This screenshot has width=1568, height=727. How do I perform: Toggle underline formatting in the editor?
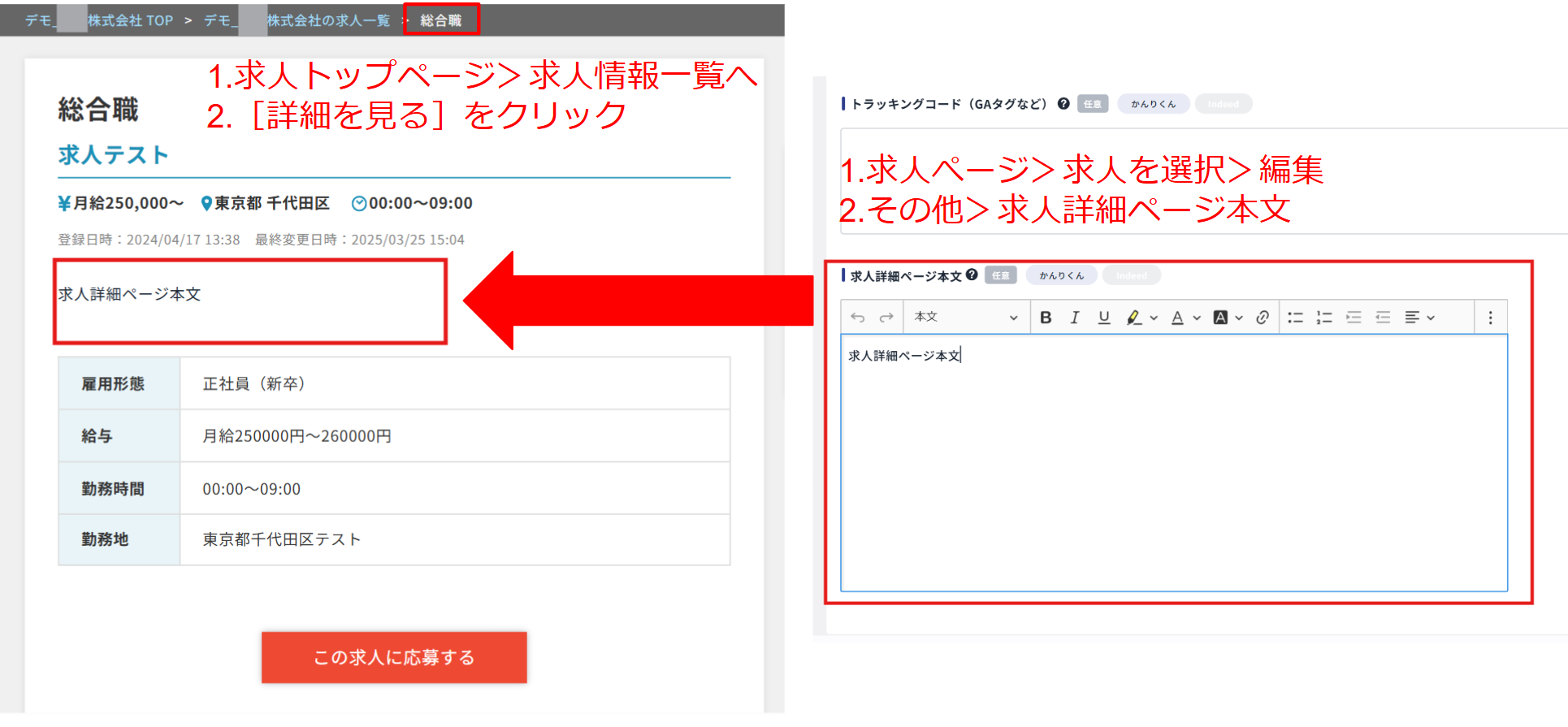[1103, 318]
